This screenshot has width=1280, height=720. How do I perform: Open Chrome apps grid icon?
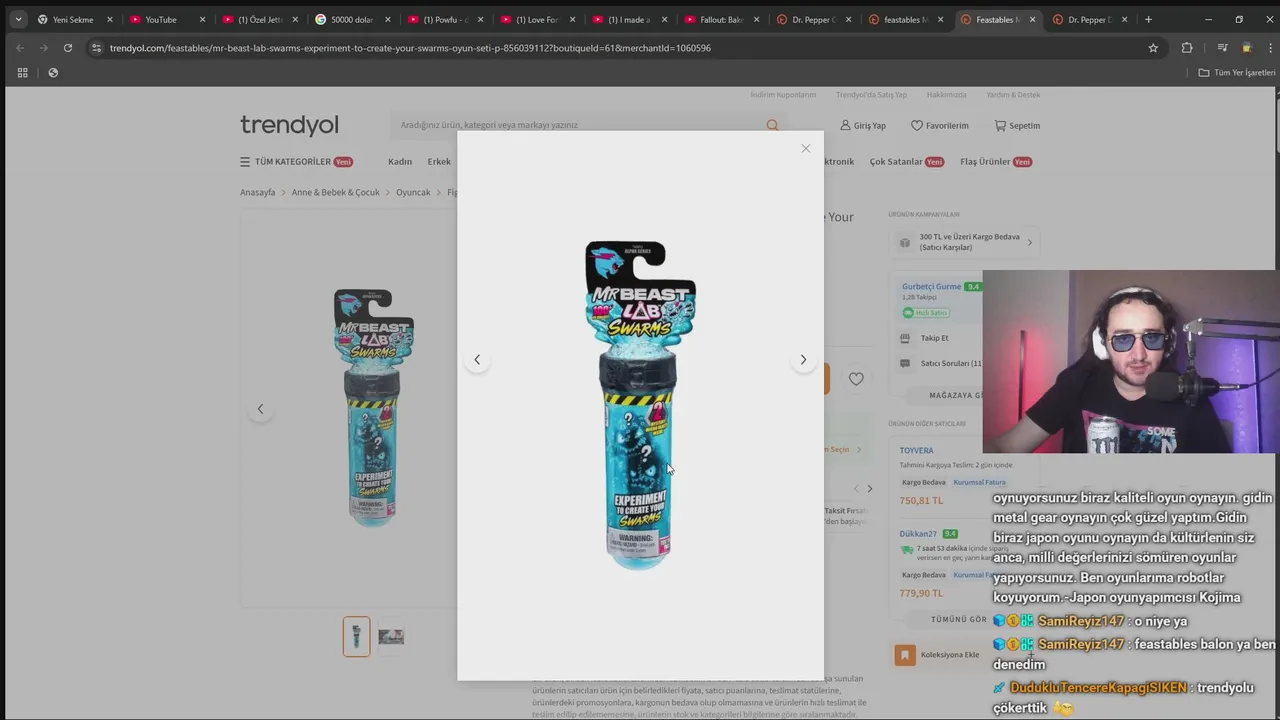pos(22,73)
